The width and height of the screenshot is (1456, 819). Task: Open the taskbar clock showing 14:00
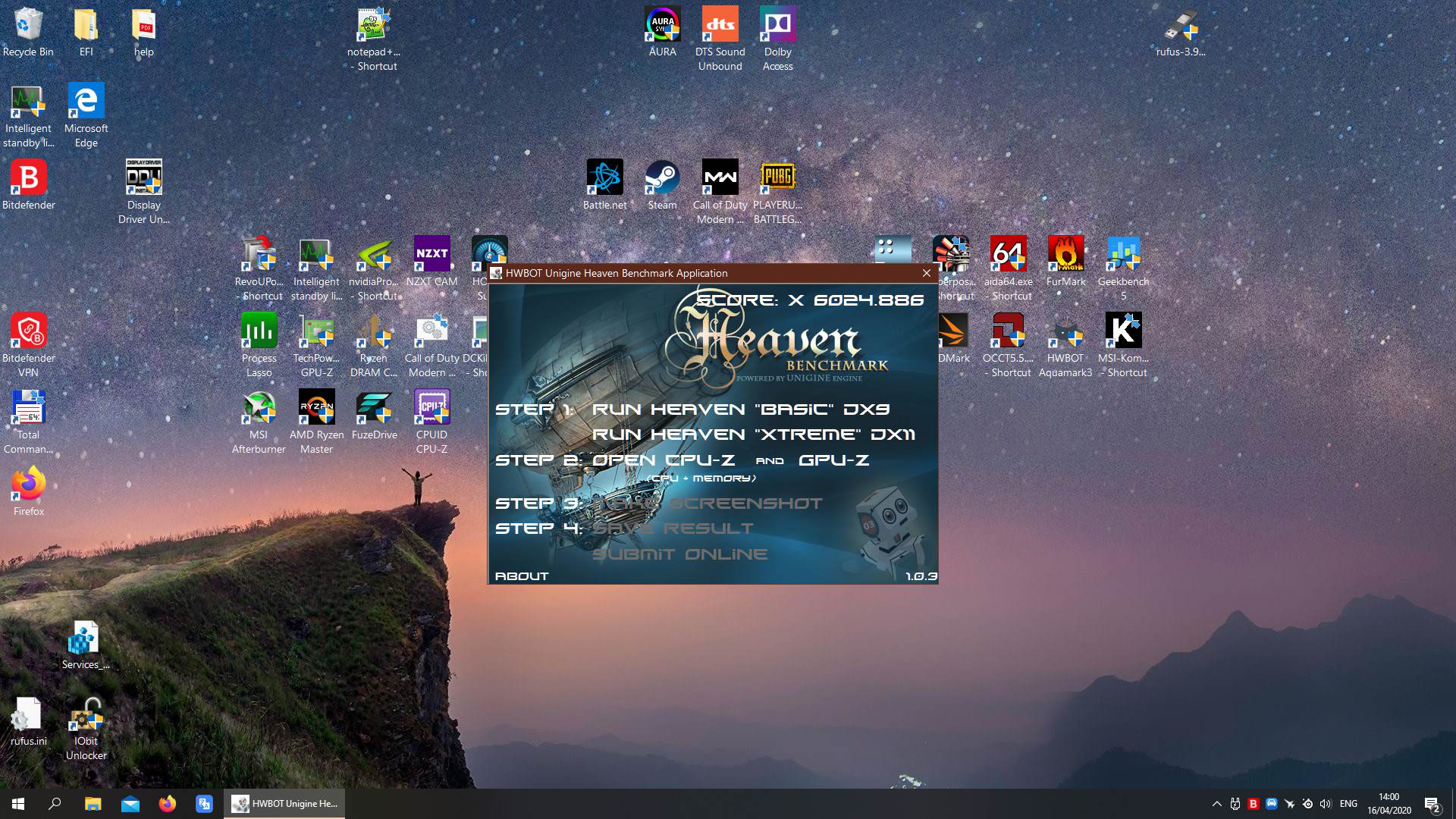pyautogui.click(x=1389, y=804)
